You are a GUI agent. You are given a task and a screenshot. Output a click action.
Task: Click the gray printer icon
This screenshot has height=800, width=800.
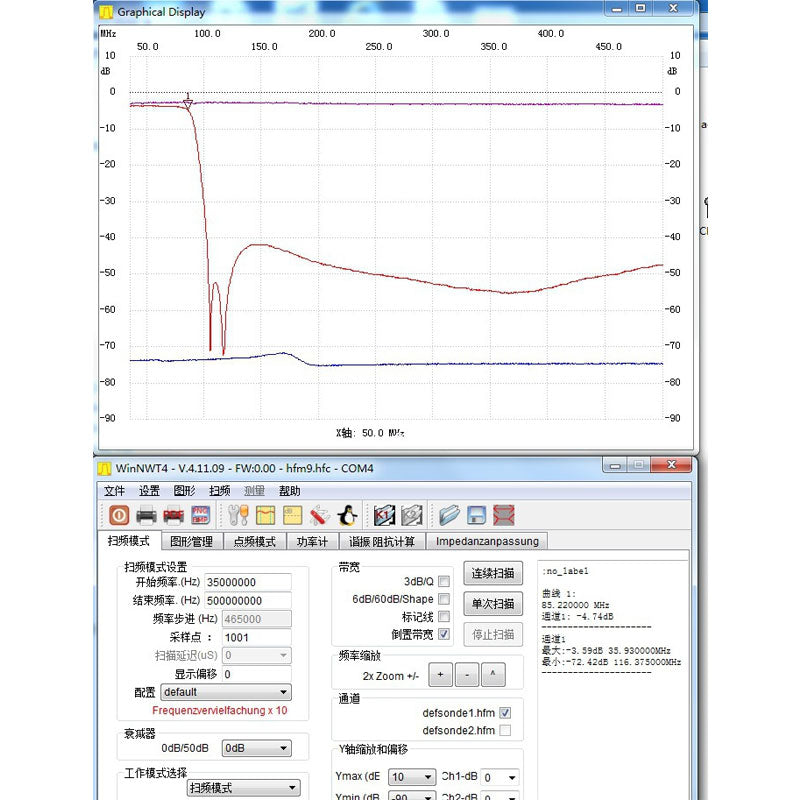pos(146,515)
